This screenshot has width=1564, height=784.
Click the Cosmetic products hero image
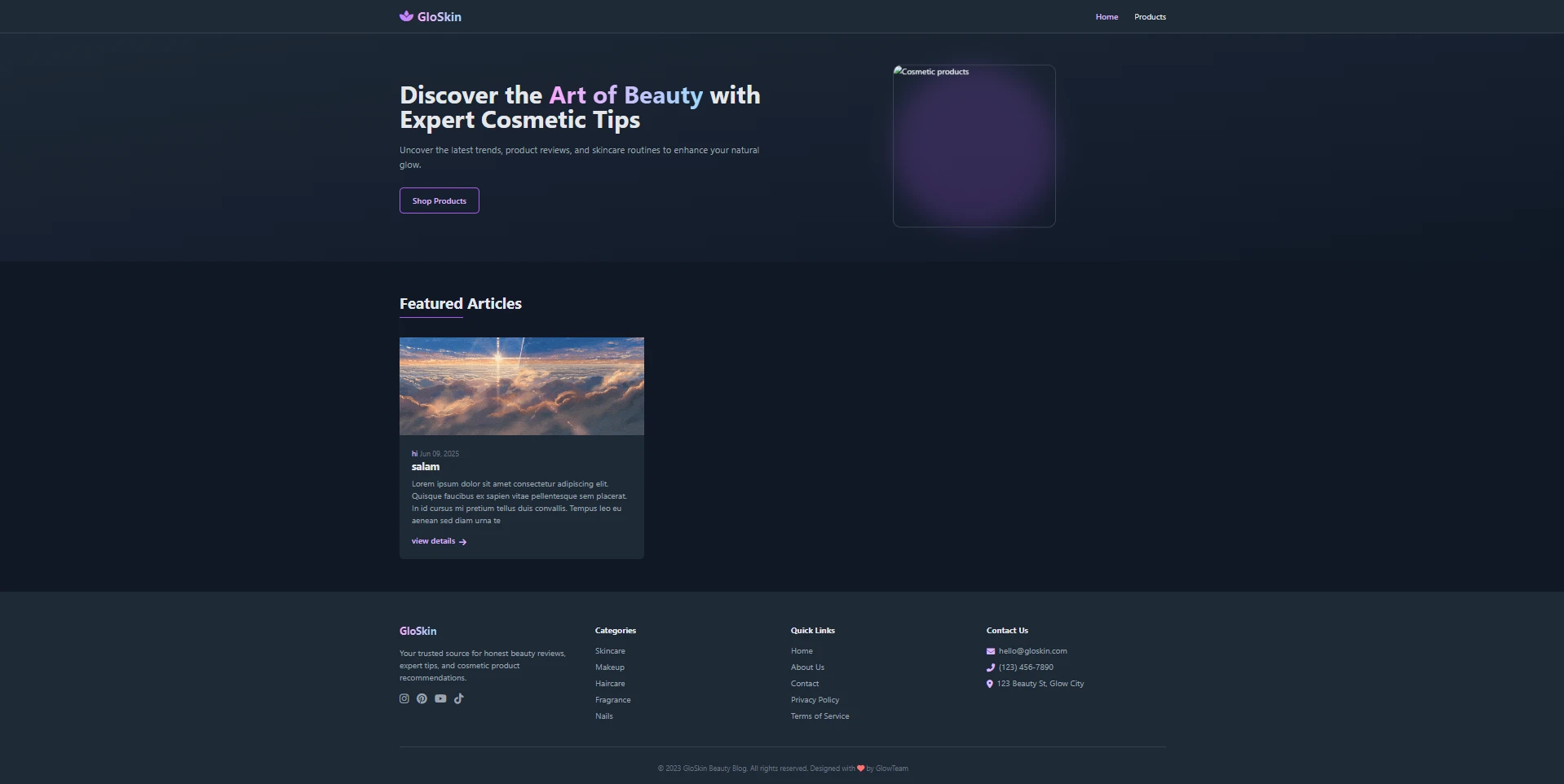(974, 146)
